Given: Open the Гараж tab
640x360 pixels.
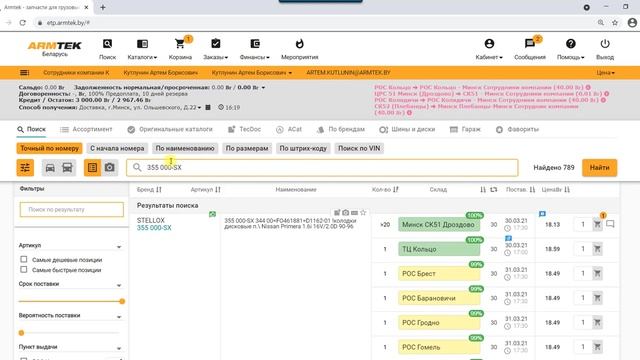Looking at the screenshot, I should coord(465,129).
